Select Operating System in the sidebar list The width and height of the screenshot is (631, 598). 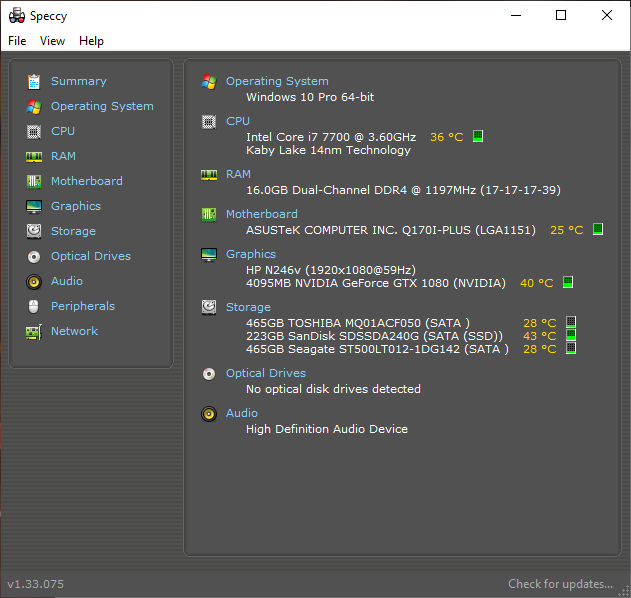click(x=102, y=106)
